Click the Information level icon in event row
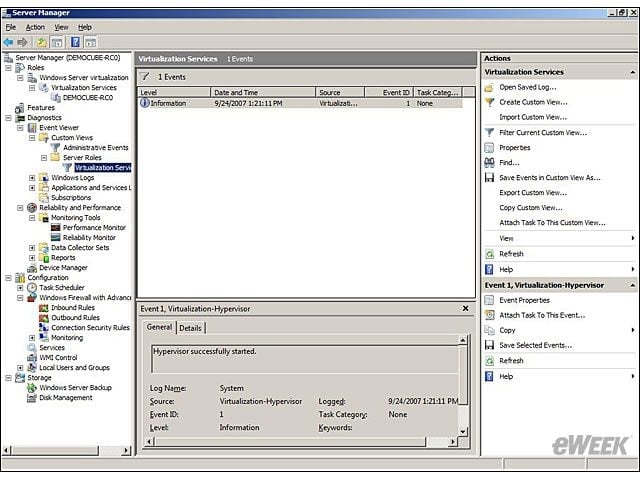 point(144,103)
